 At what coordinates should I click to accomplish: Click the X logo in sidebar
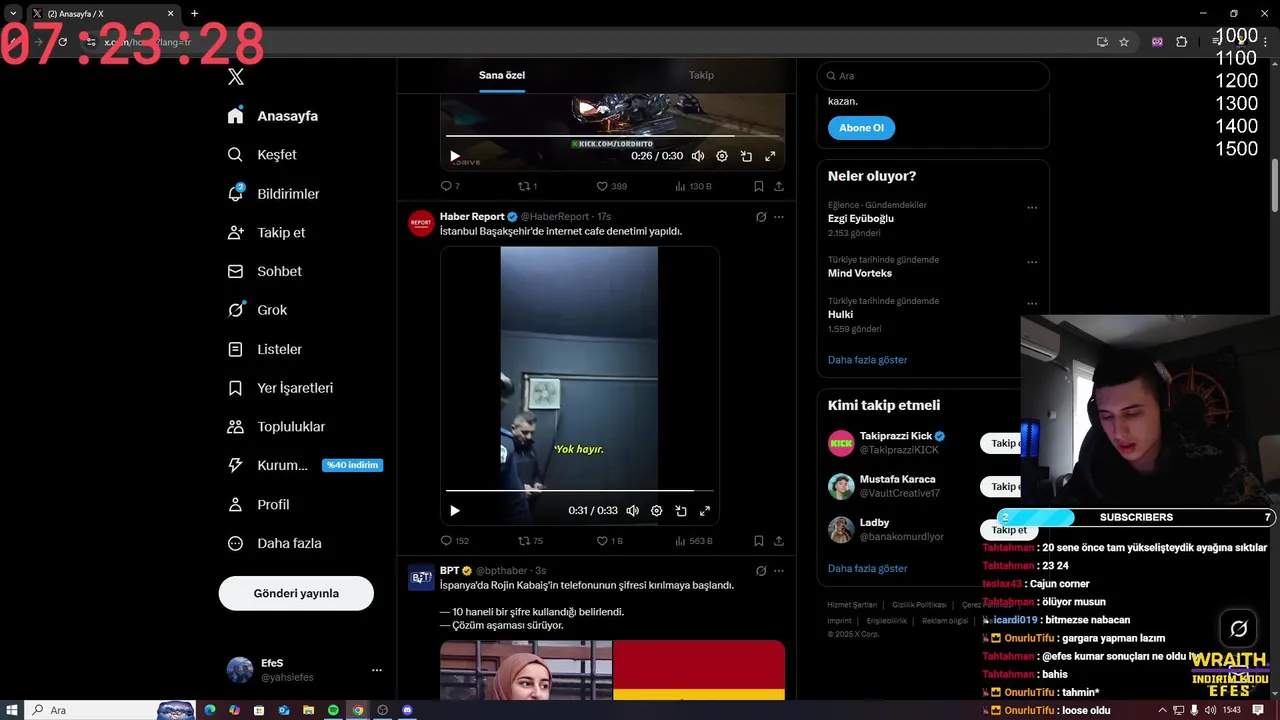[x=236, y=77]
